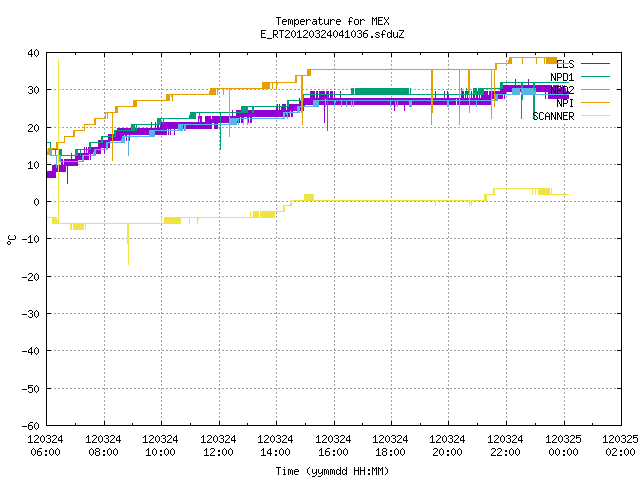The width and height of the screenshot is (640, 480).
Task: Click the x-axis label 120324 22:00
Action: click(x=506, y=446)
